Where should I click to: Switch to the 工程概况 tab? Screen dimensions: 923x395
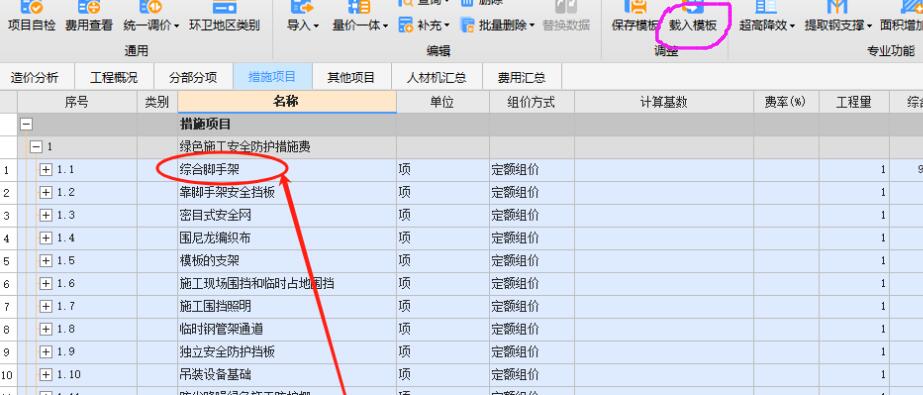(114, 77)
